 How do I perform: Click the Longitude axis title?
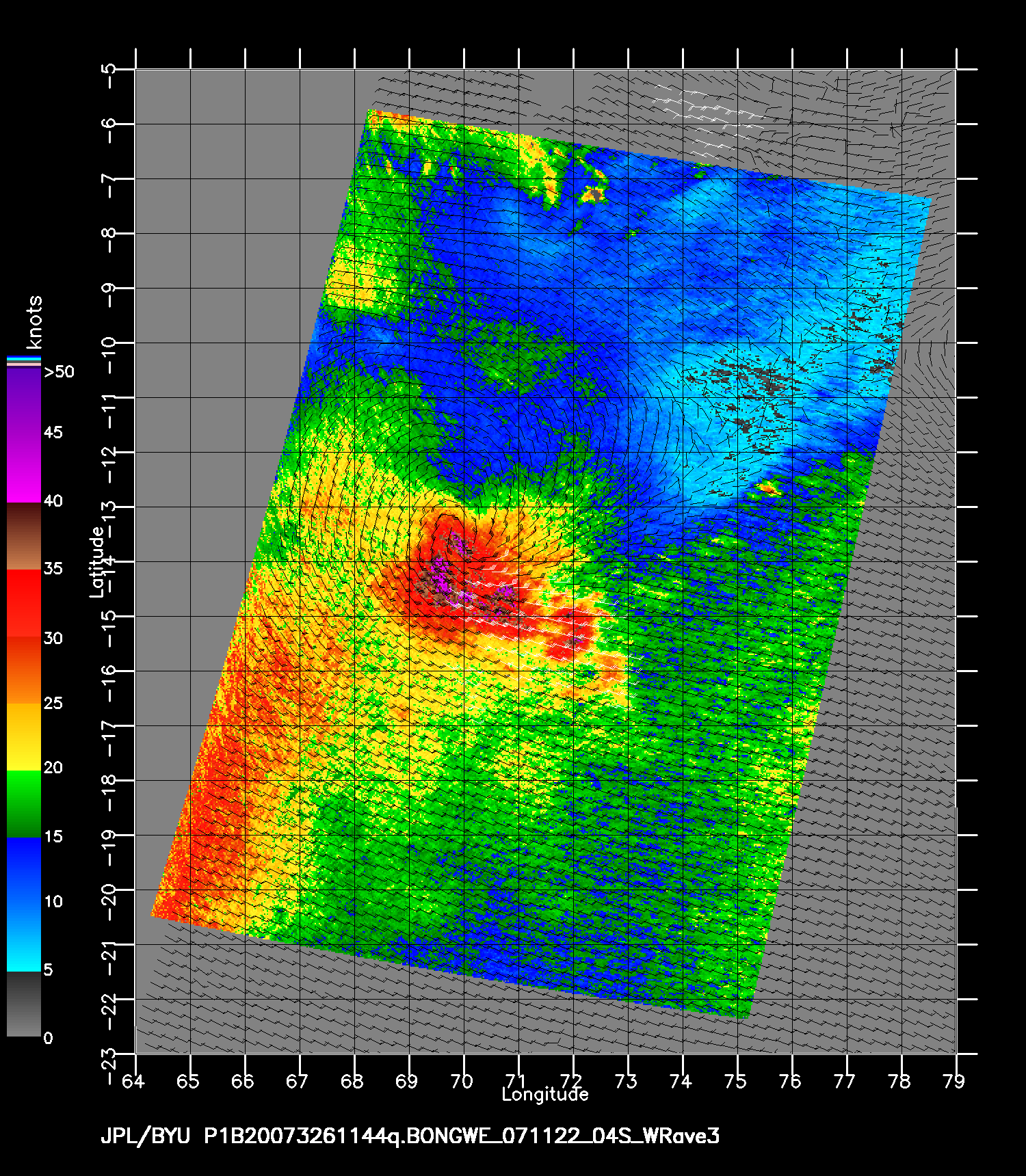click(x=545, y=1095)
